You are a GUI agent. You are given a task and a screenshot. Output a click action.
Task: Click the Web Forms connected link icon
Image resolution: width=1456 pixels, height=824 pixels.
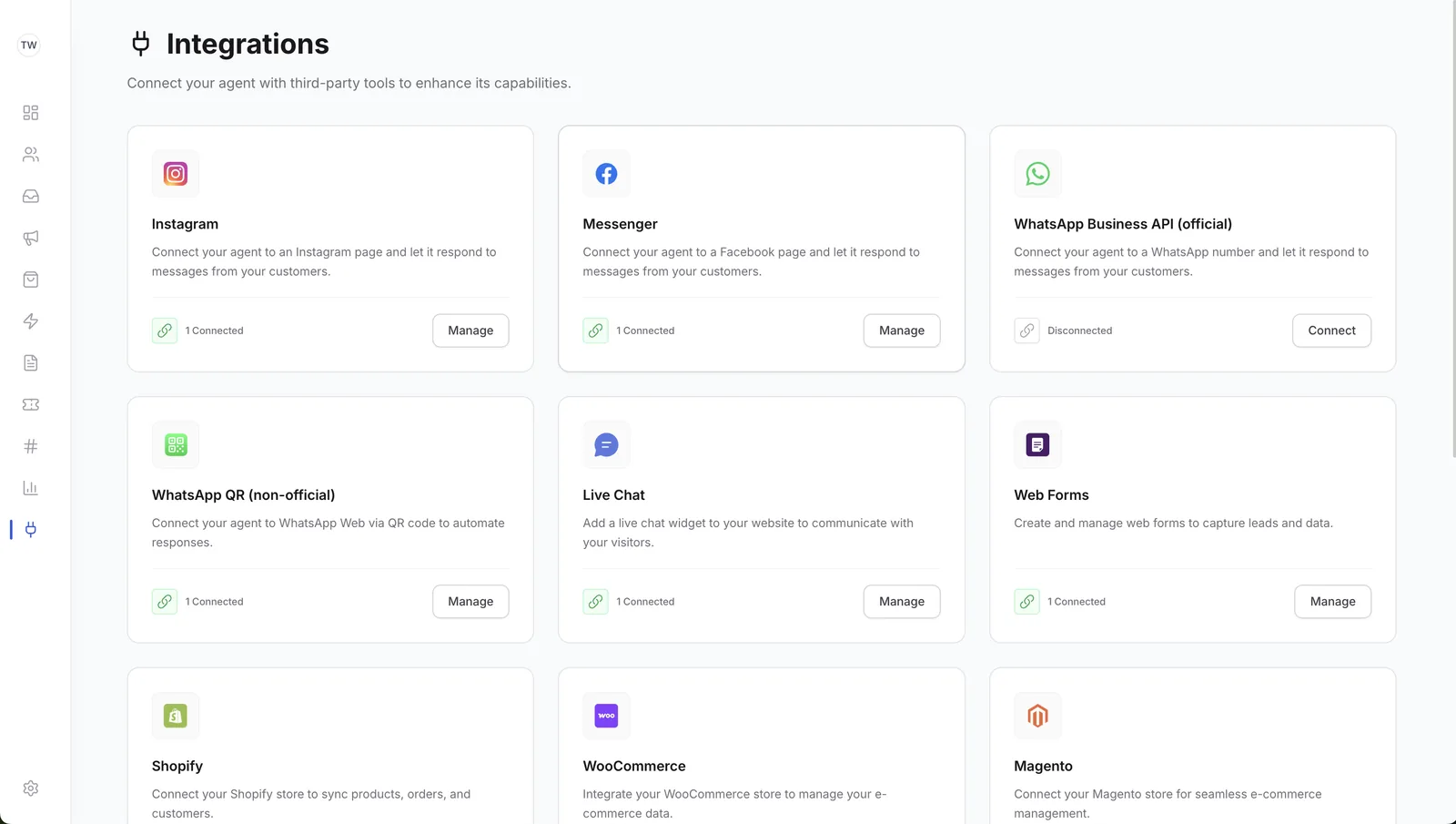(1026, 602)
